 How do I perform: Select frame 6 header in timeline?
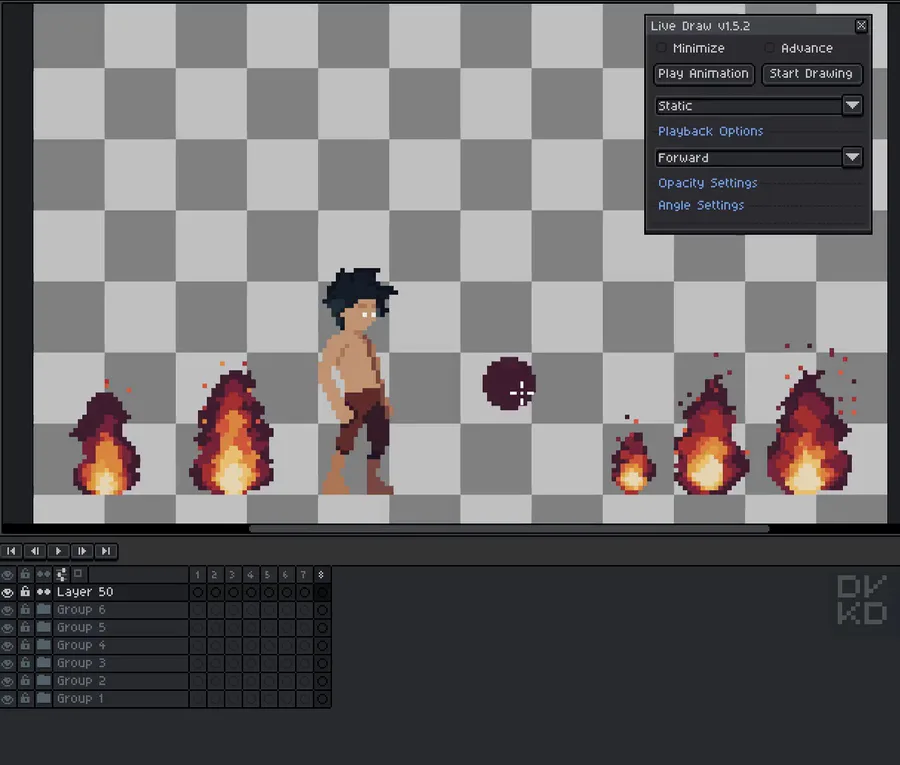286,574
